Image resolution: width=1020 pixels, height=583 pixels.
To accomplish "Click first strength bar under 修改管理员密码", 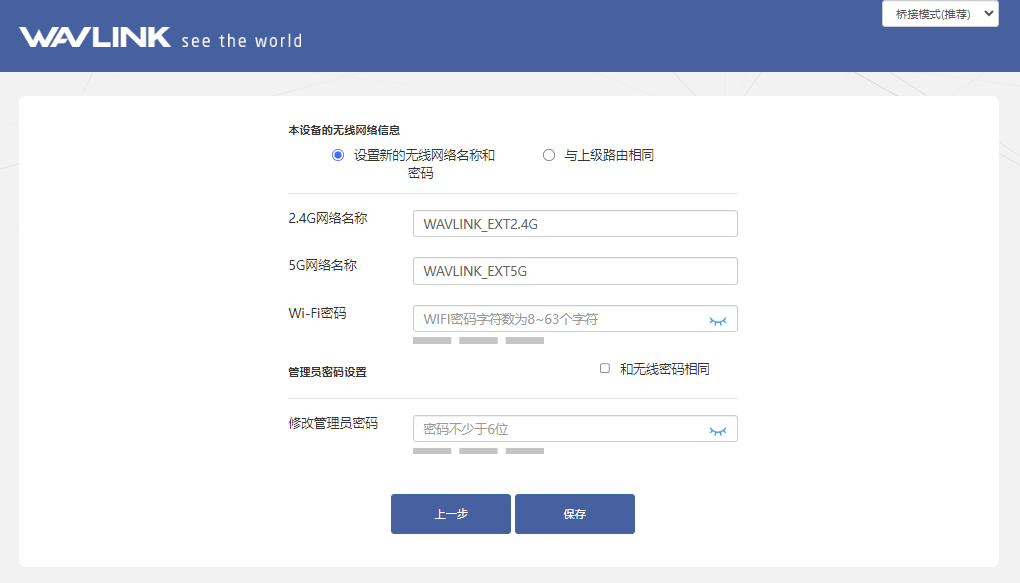I will pos(432,451).
